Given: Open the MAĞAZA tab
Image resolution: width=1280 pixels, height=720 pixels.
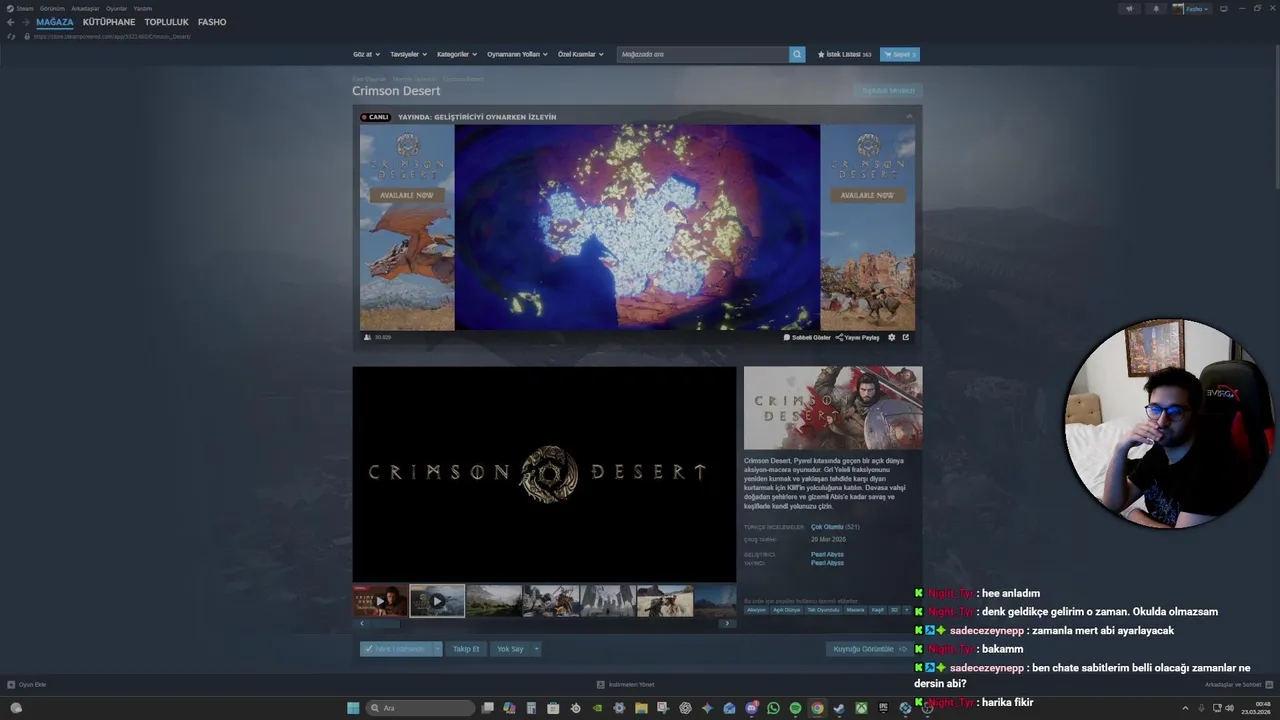Looking at the screenshot, I should click(x=55, y=22).
